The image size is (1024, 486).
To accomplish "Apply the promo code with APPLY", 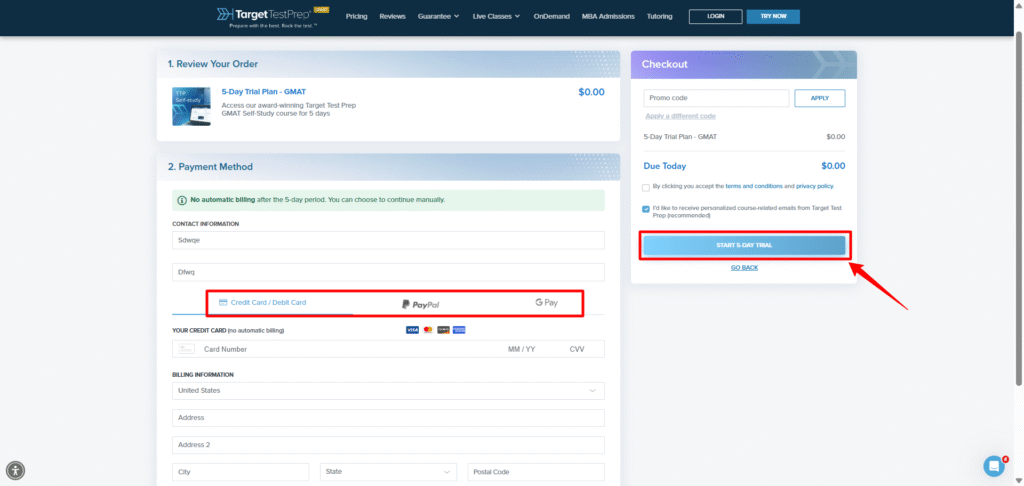I will pos(820,98).
